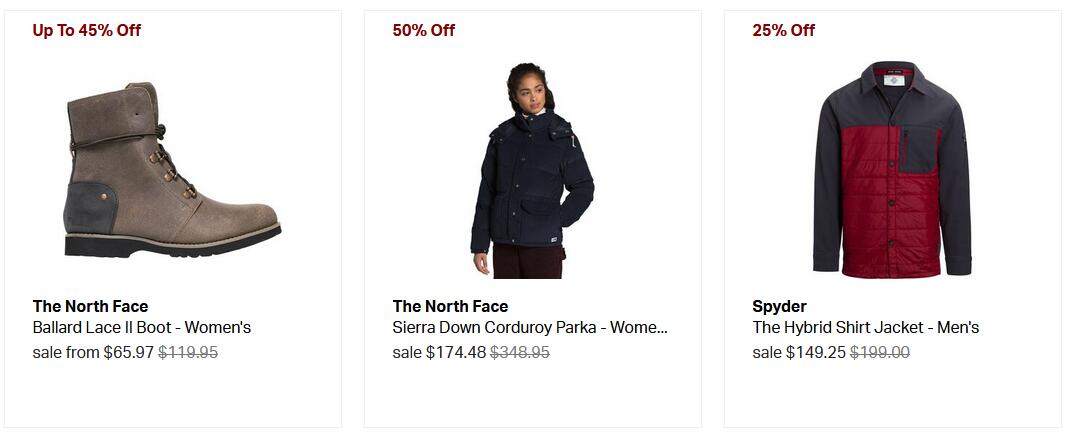
Task: Select The North Face brand above parka
Action: coord(450,306)
